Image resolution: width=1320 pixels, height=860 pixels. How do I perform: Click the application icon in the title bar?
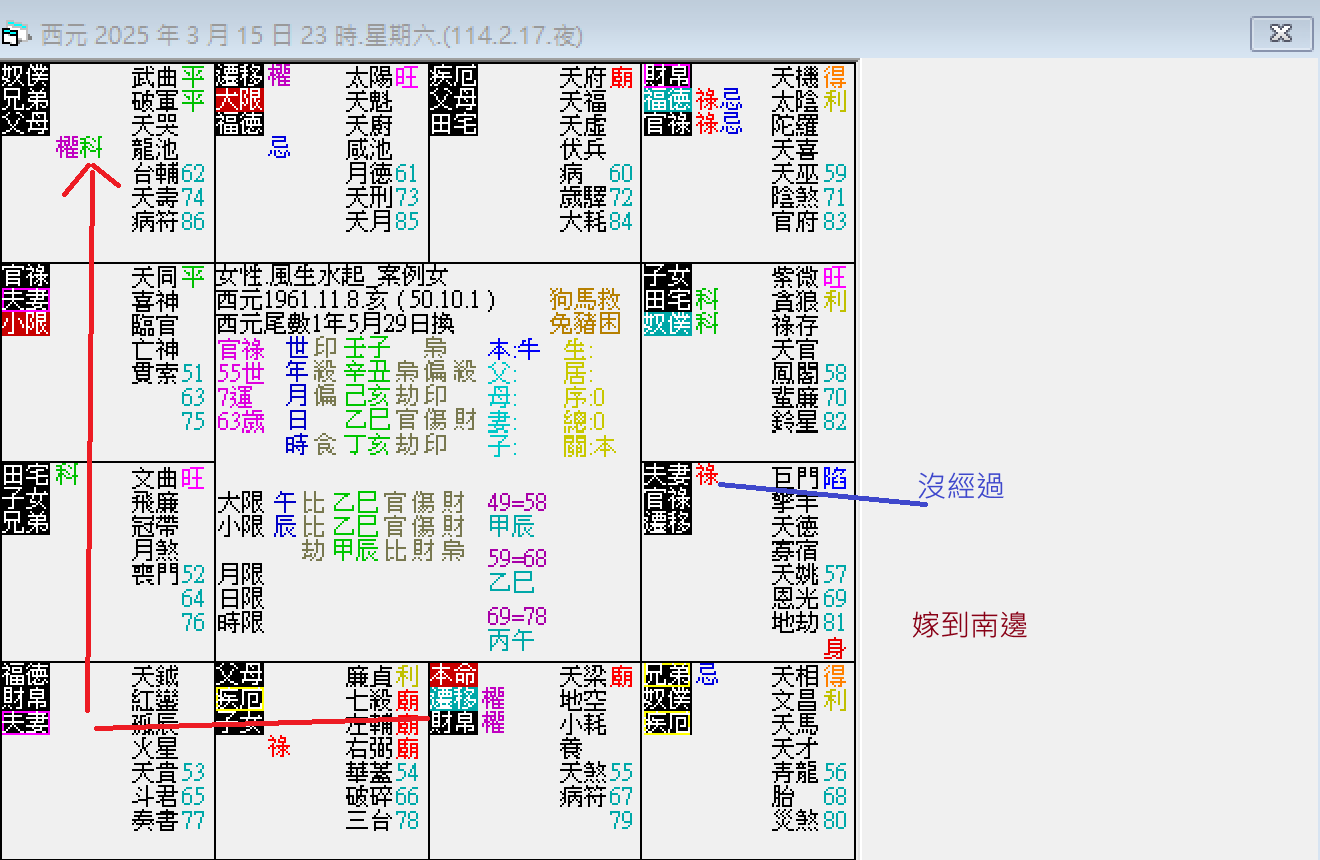[x=13, y=33]
